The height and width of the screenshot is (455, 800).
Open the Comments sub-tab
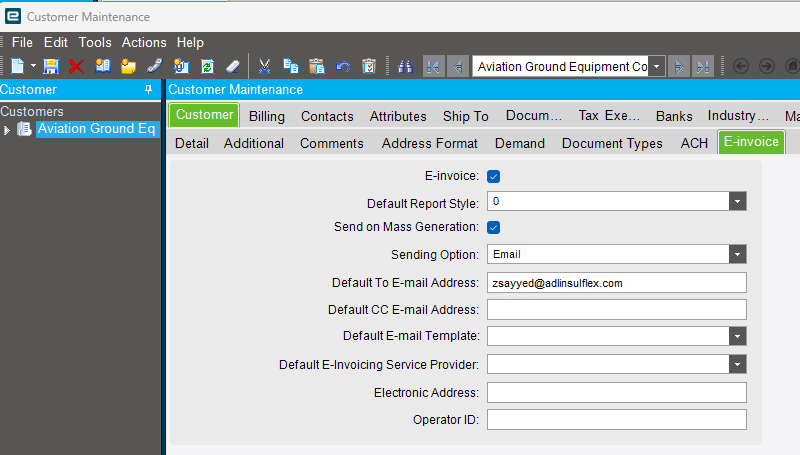(332, 143)
